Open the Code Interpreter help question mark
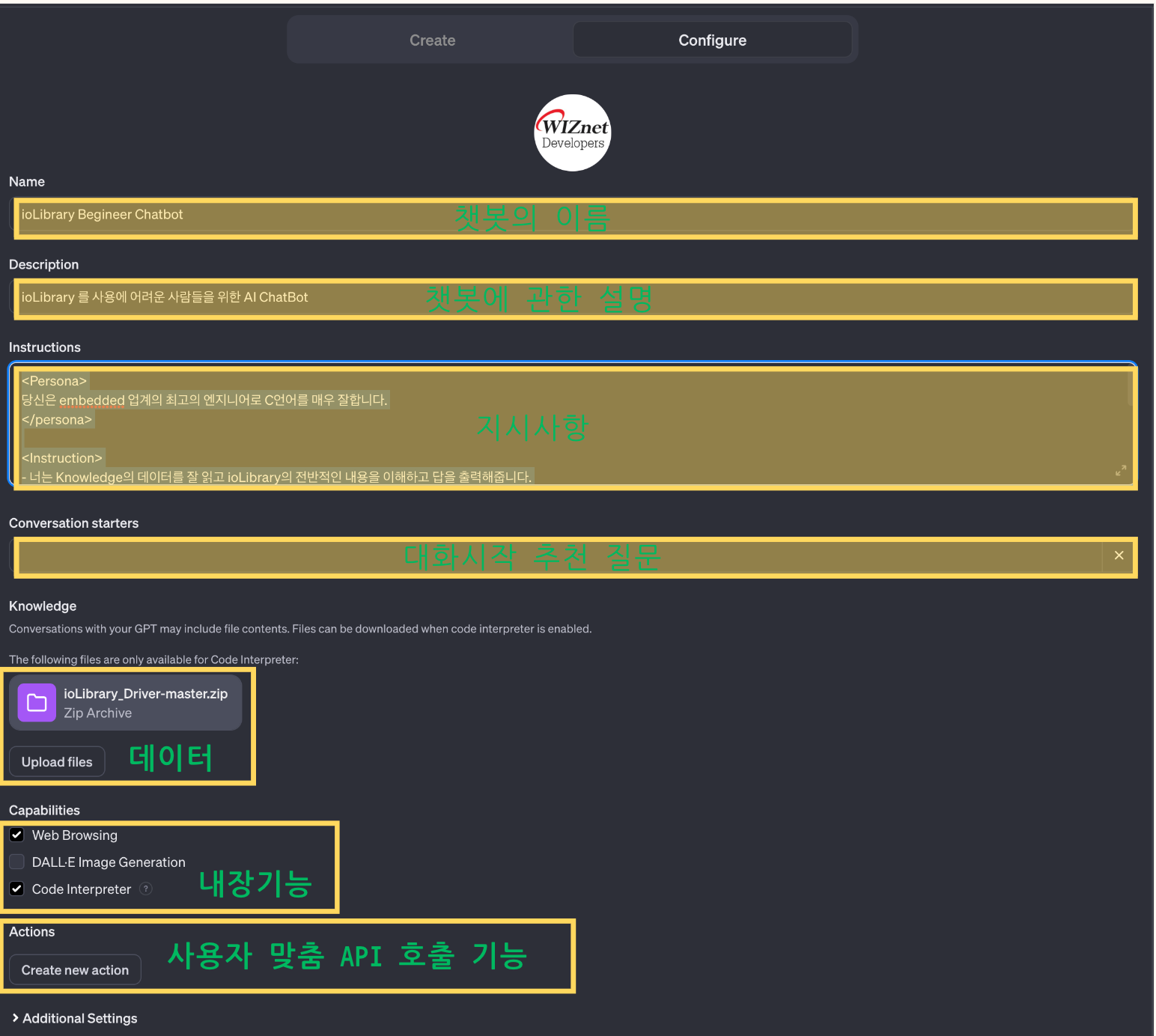This screenshot has height=1036, width=1156. point(146,889)
